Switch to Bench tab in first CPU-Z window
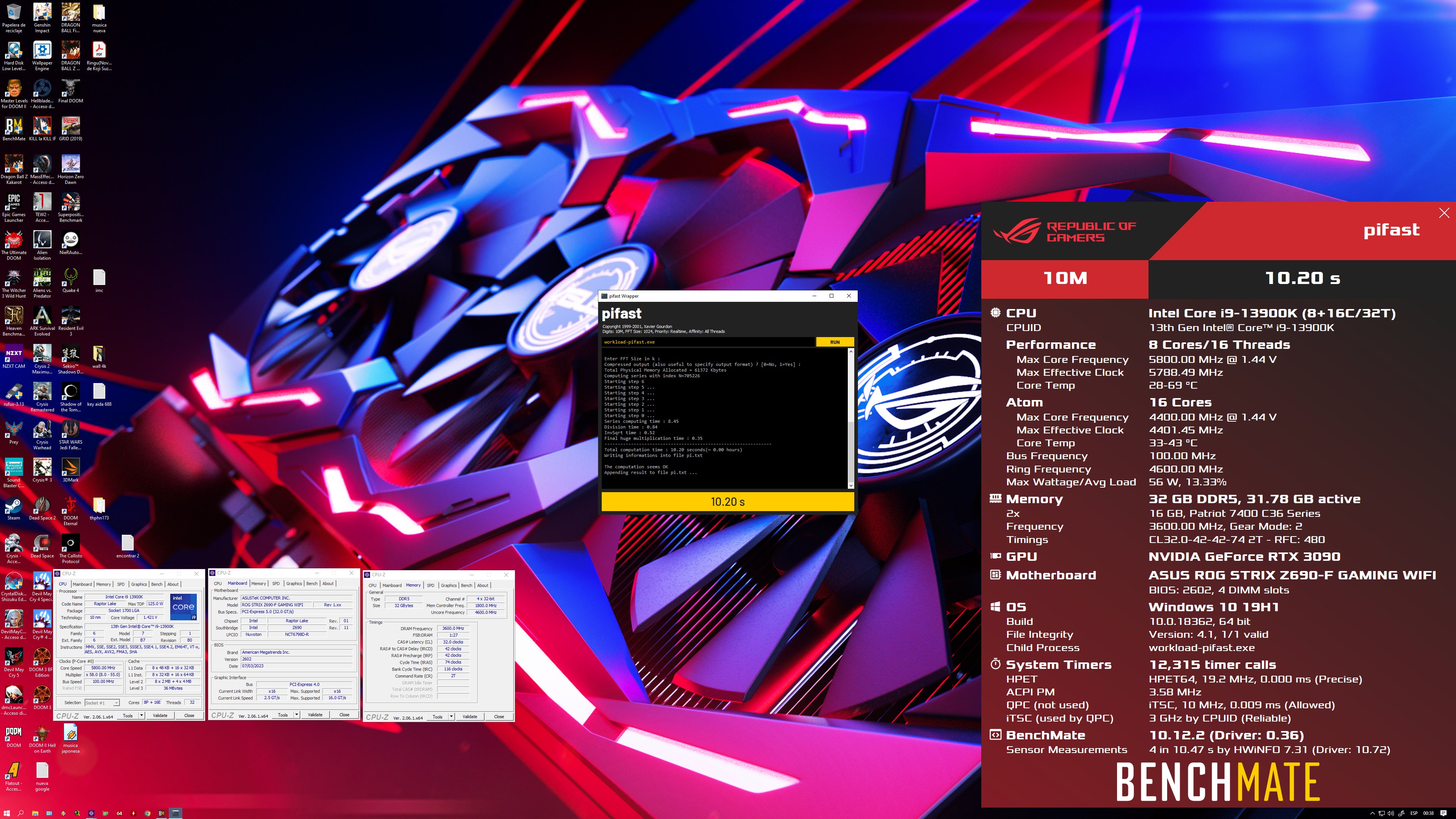1456x819 pixels. pos(157,584)
